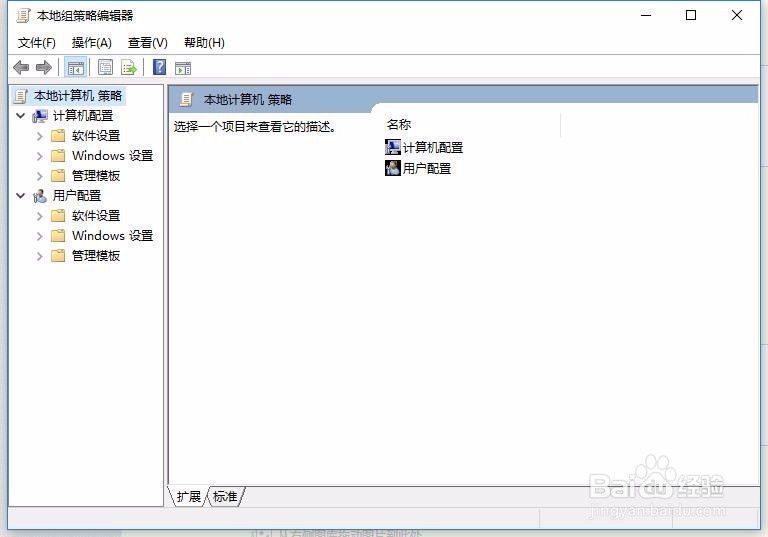
Task: Open the 文件(F) menu
Action: pos(37,43)
